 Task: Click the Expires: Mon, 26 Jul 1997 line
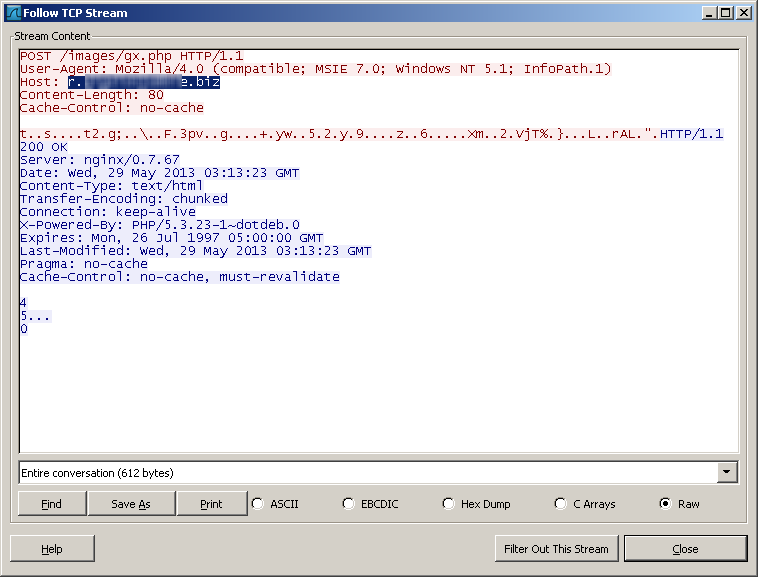tap(172, 238)
